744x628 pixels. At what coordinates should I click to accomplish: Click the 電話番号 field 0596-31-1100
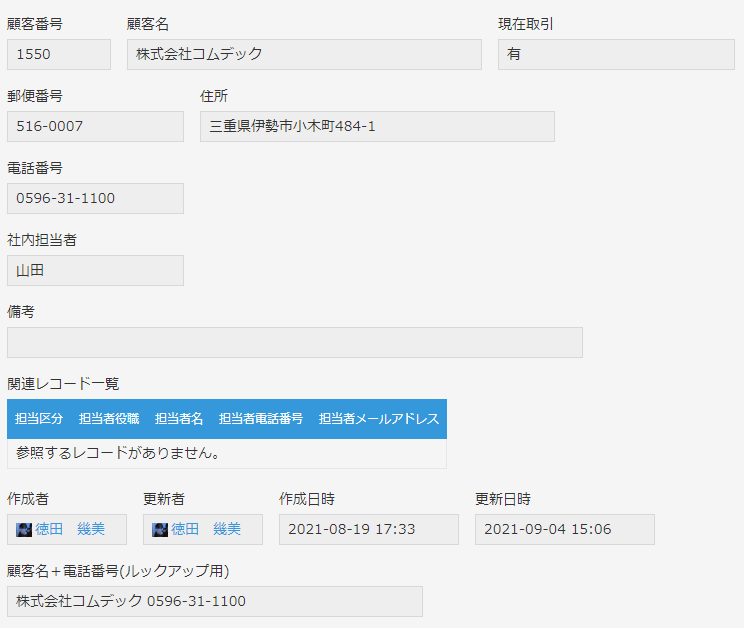tap(95, 198)
